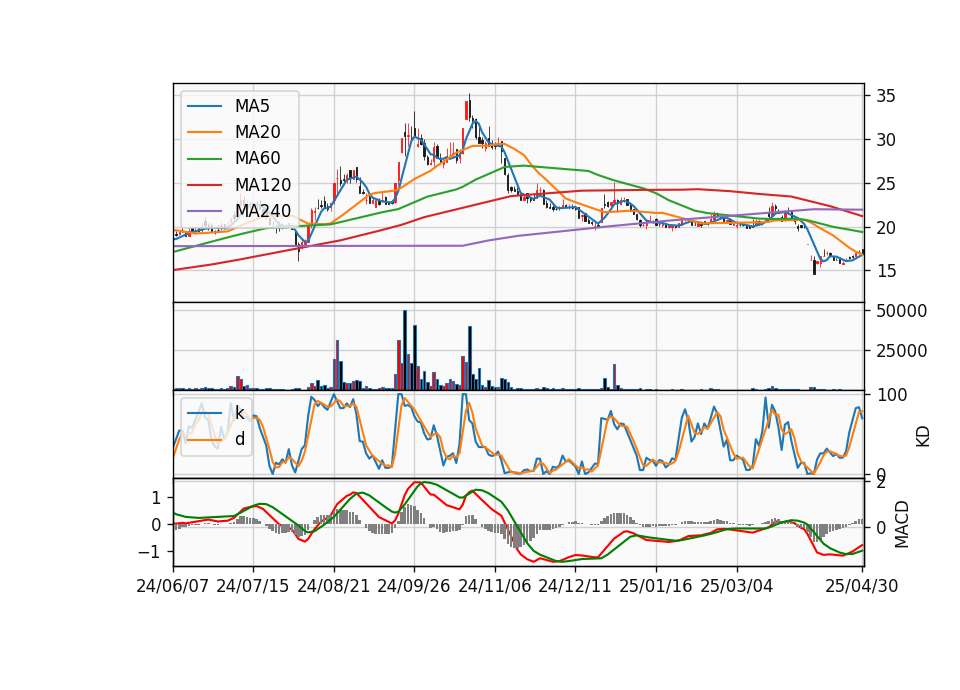Click the MACD left axis value −1

[x=149, y=552]
